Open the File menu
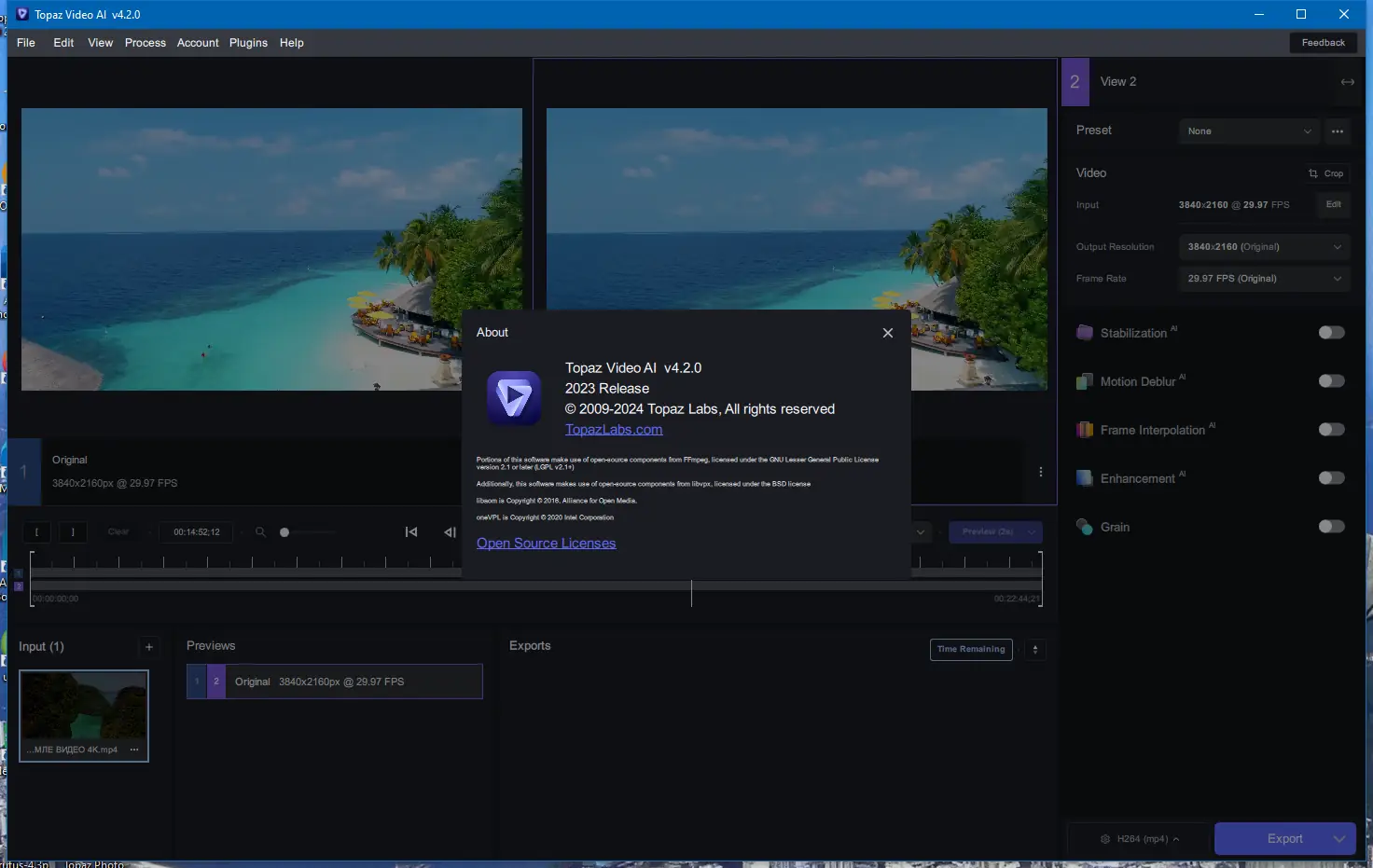Viewport: 1373px width, 868px height. pos(26,43)
